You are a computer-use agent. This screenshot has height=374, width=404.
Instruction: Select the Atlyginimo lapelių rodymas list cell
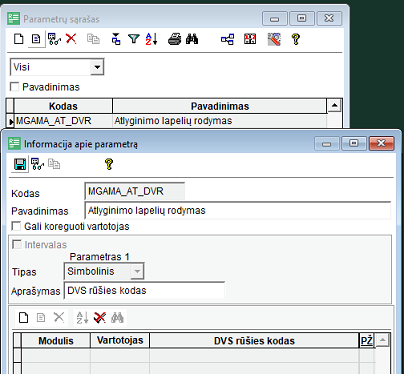220,121
